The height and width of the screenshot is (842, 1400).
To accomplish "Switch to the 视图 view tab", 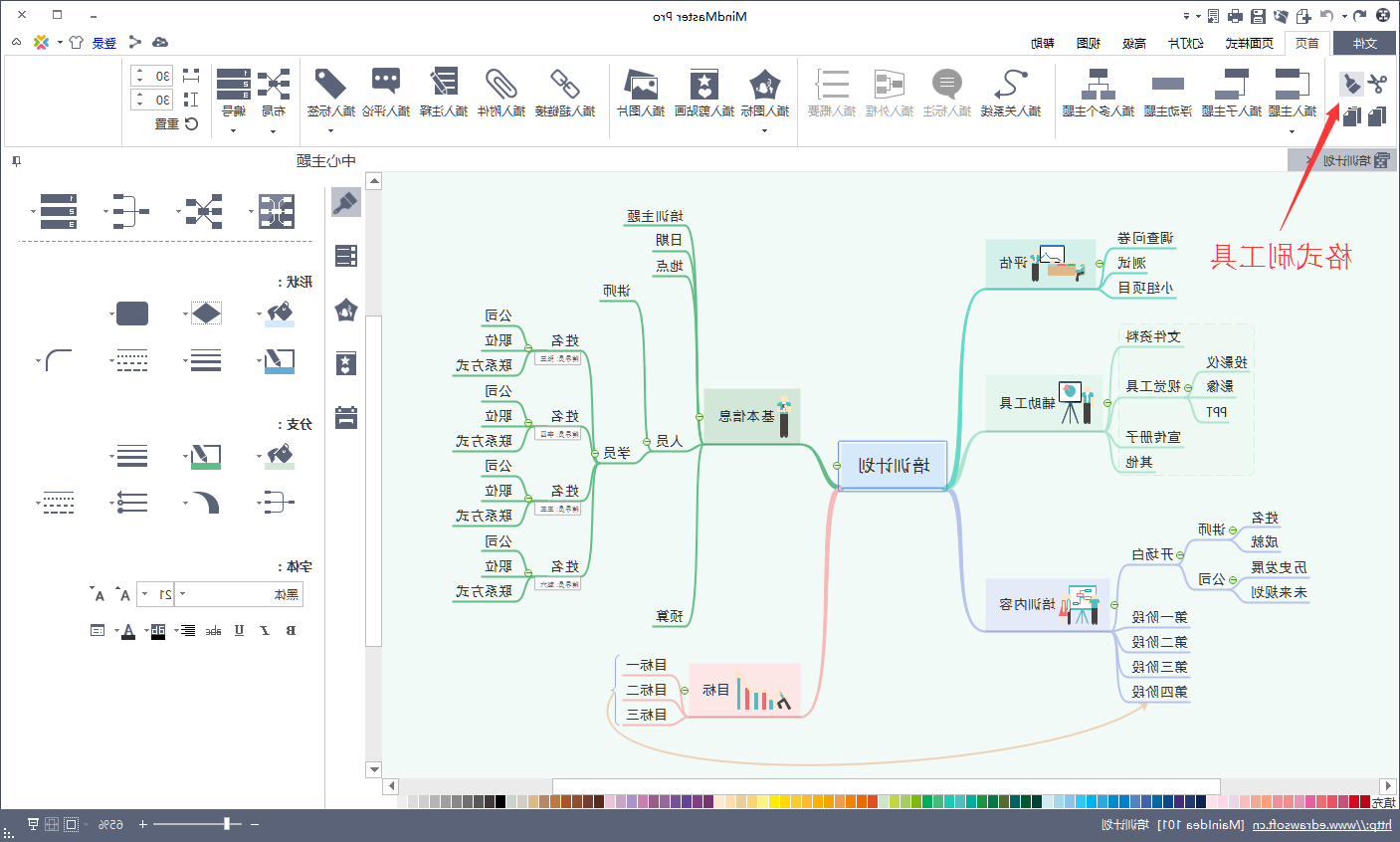I will 1089,43.
